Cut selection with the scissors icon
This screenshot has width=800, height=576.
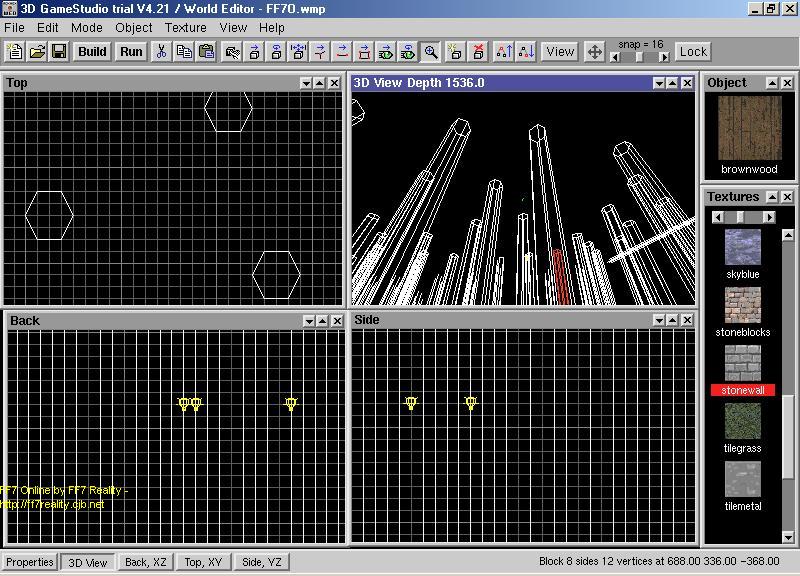coord(161,51)
